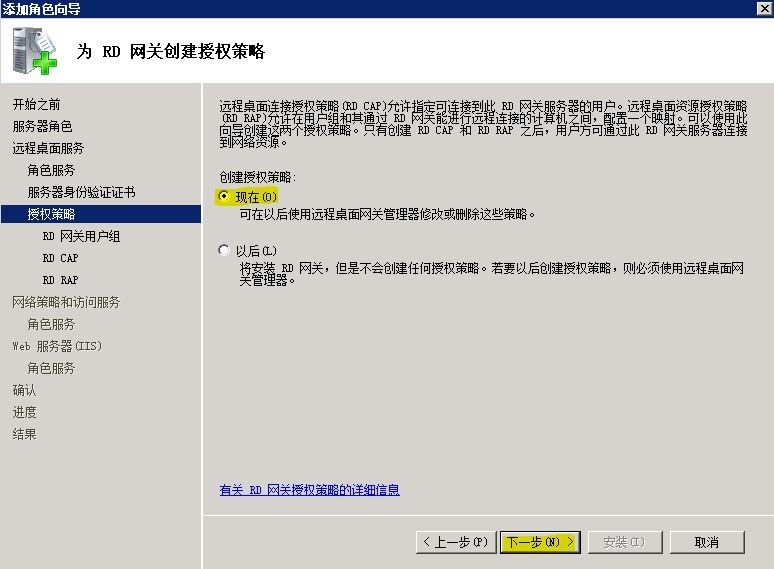Viewport: 774px width, 569px height.
Task: Go to 服务器角色 step
Action: [x=42, y=126]
